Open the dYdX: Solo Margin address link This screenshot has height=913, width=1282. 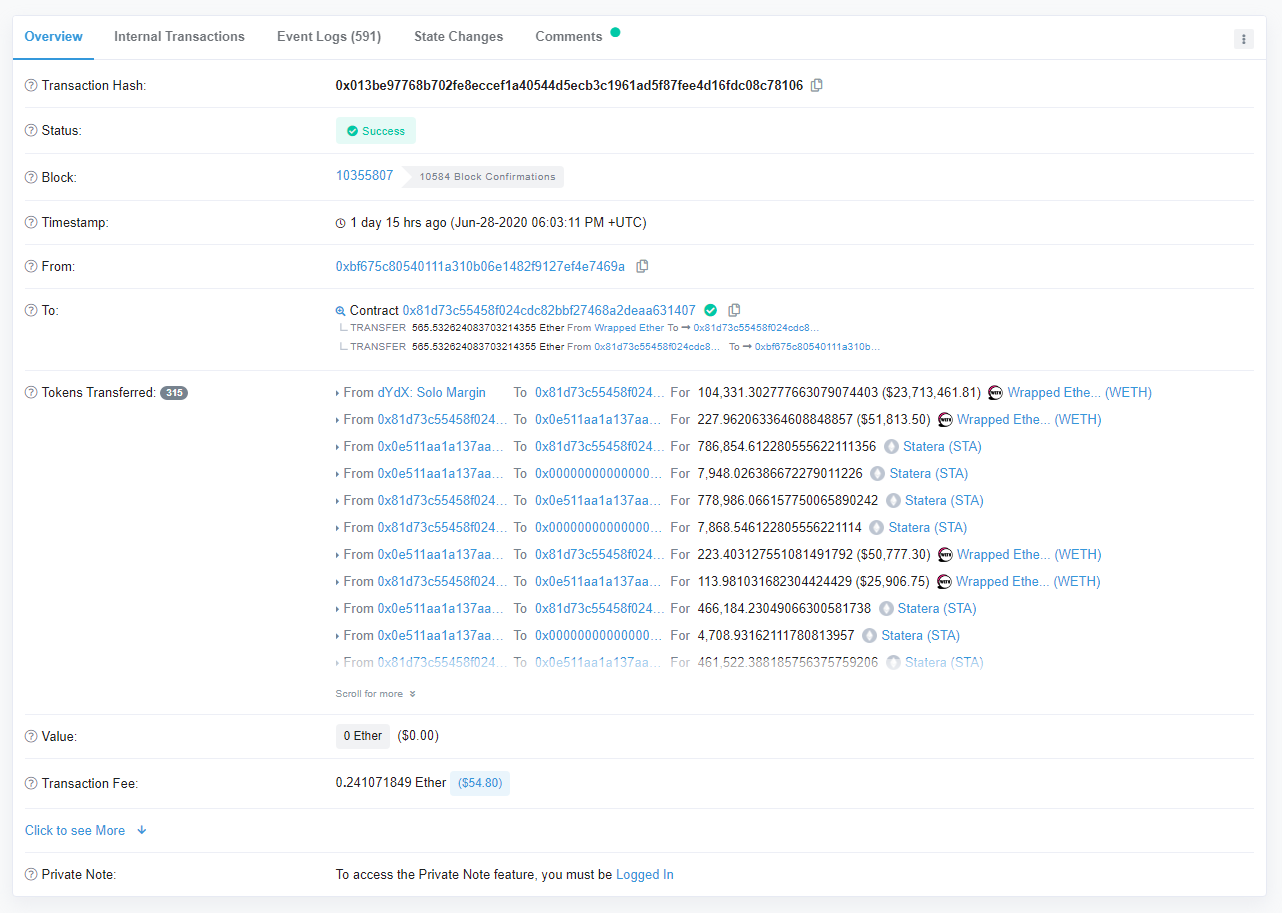coord(431,393)
